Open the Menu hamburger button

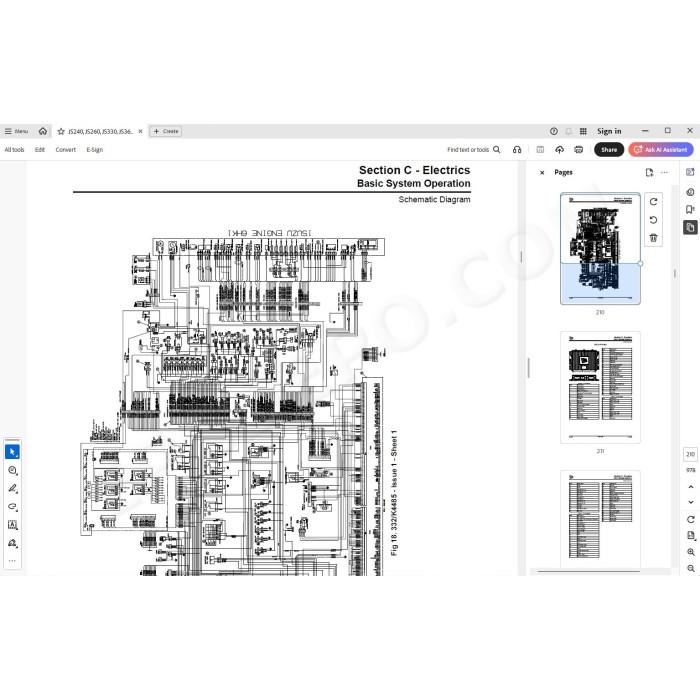click(16, 131)
